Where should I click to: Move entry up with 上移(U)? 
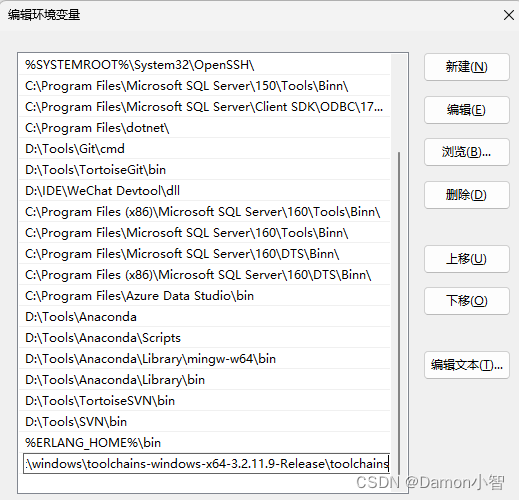point(467,259)
